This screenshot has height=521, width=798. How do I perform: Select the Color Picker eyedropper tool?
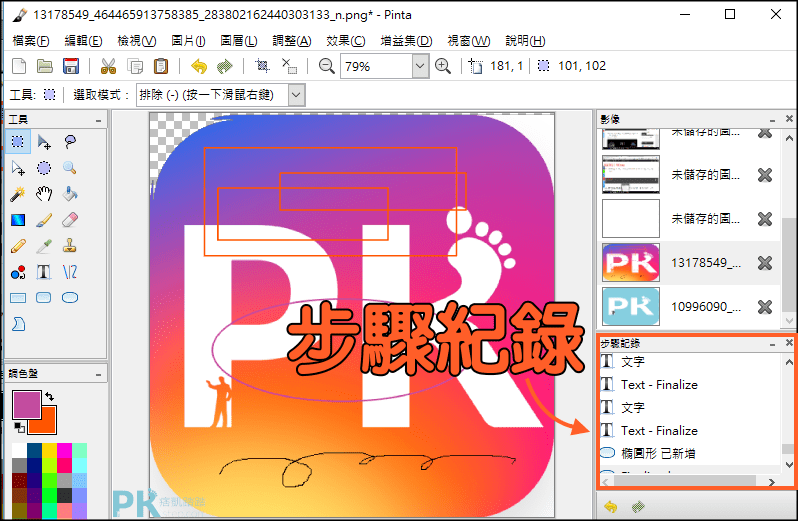pyautogui.click(x=44, y=246)
